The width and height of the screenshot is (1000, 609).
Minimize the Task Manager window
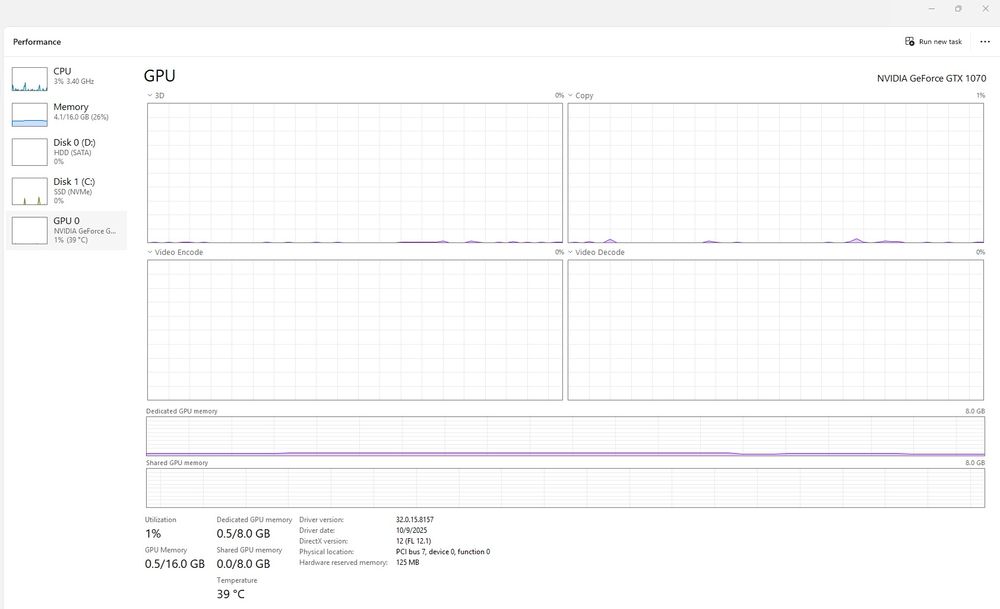pyautogui.click(x=932, y=9)
